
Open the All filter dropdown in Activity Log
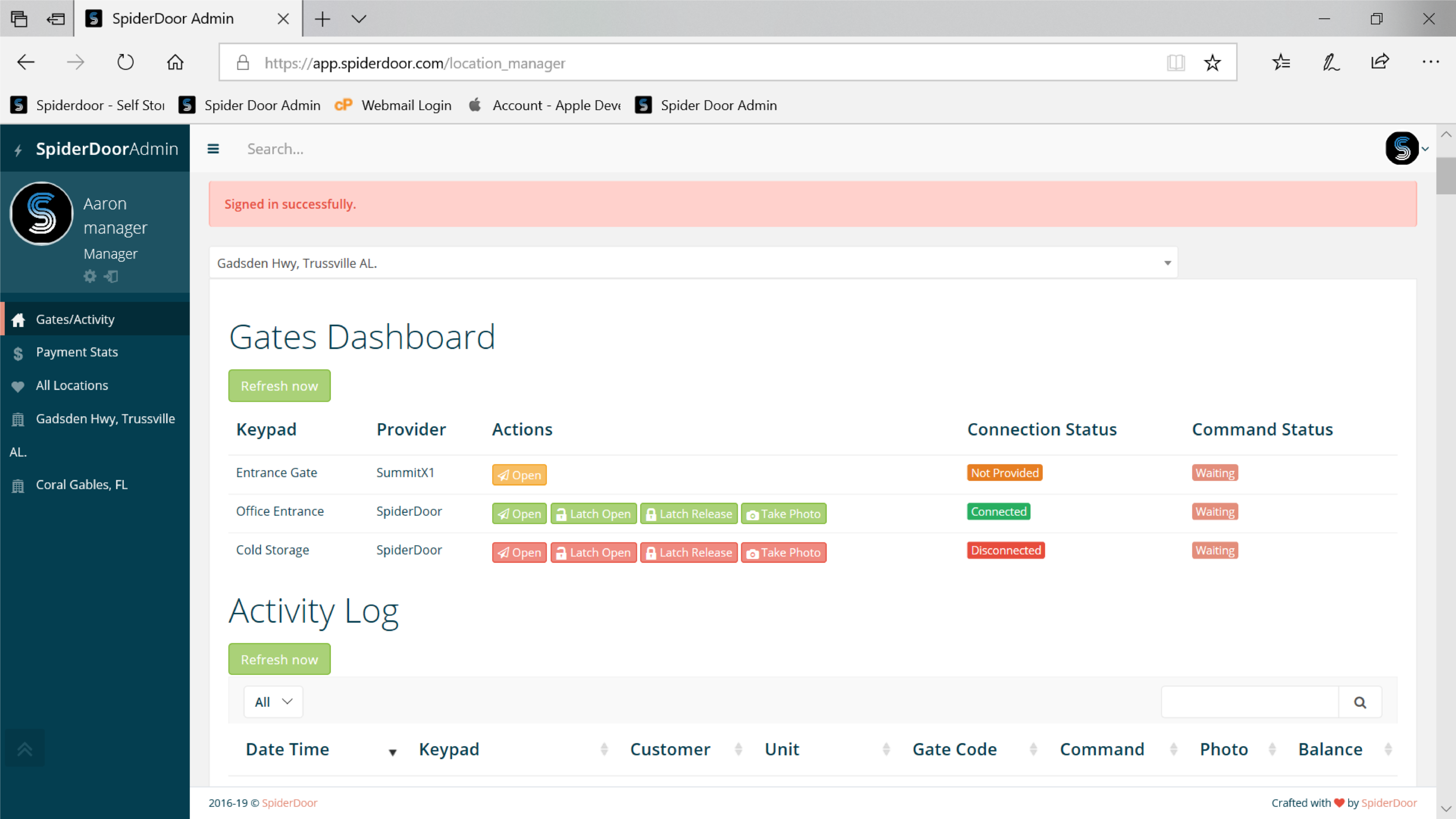tap(274, 702)
